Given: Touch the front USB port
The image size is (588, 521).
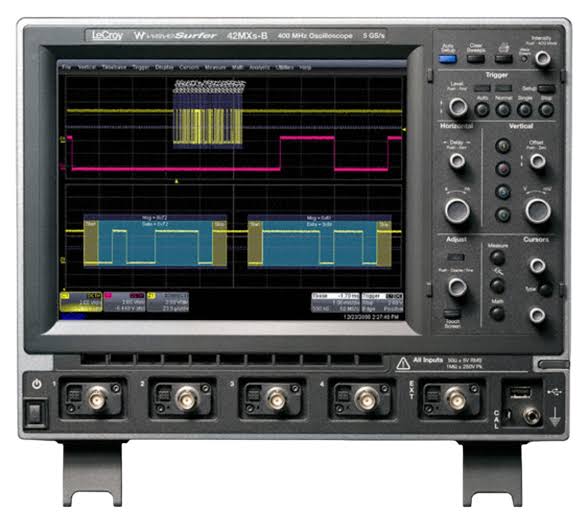Looking at the screenshot, I should click(520, 393).
